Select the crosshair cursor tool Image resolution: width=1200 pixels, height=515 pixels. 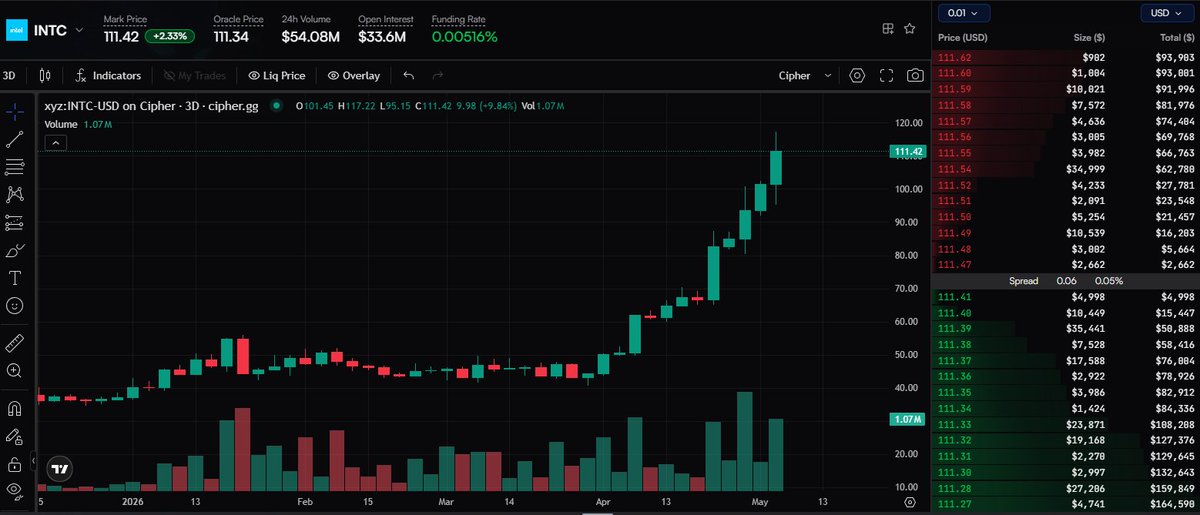pos(14,111)
